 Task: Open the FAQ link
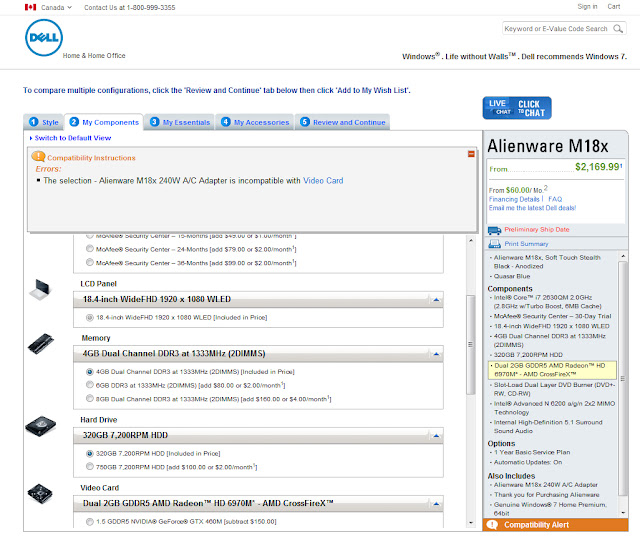pyautogui.click(x=555, y=199)
